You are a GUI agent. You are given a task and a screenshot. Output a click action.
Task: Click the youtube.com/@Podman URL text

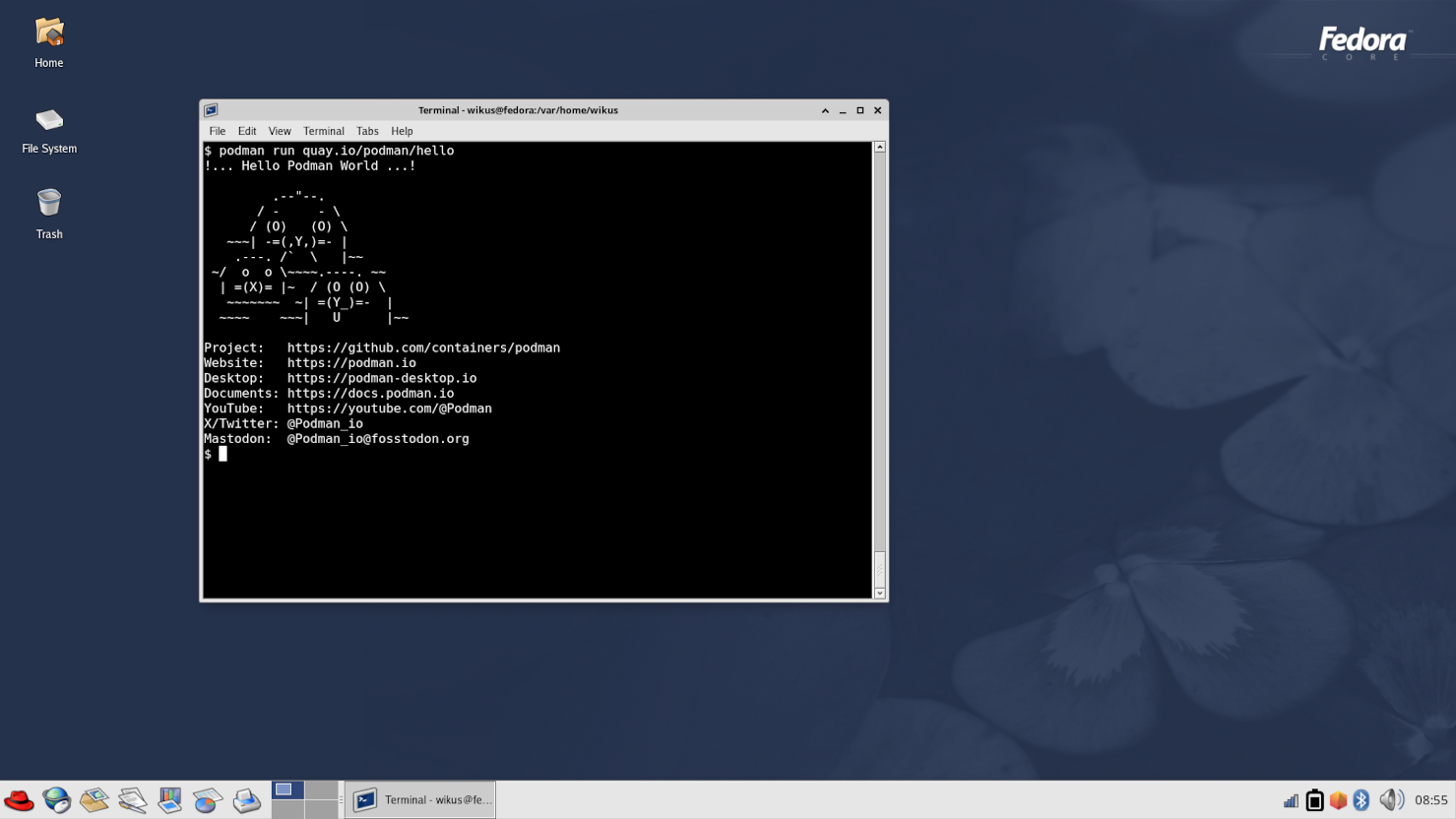click(389, 409)
